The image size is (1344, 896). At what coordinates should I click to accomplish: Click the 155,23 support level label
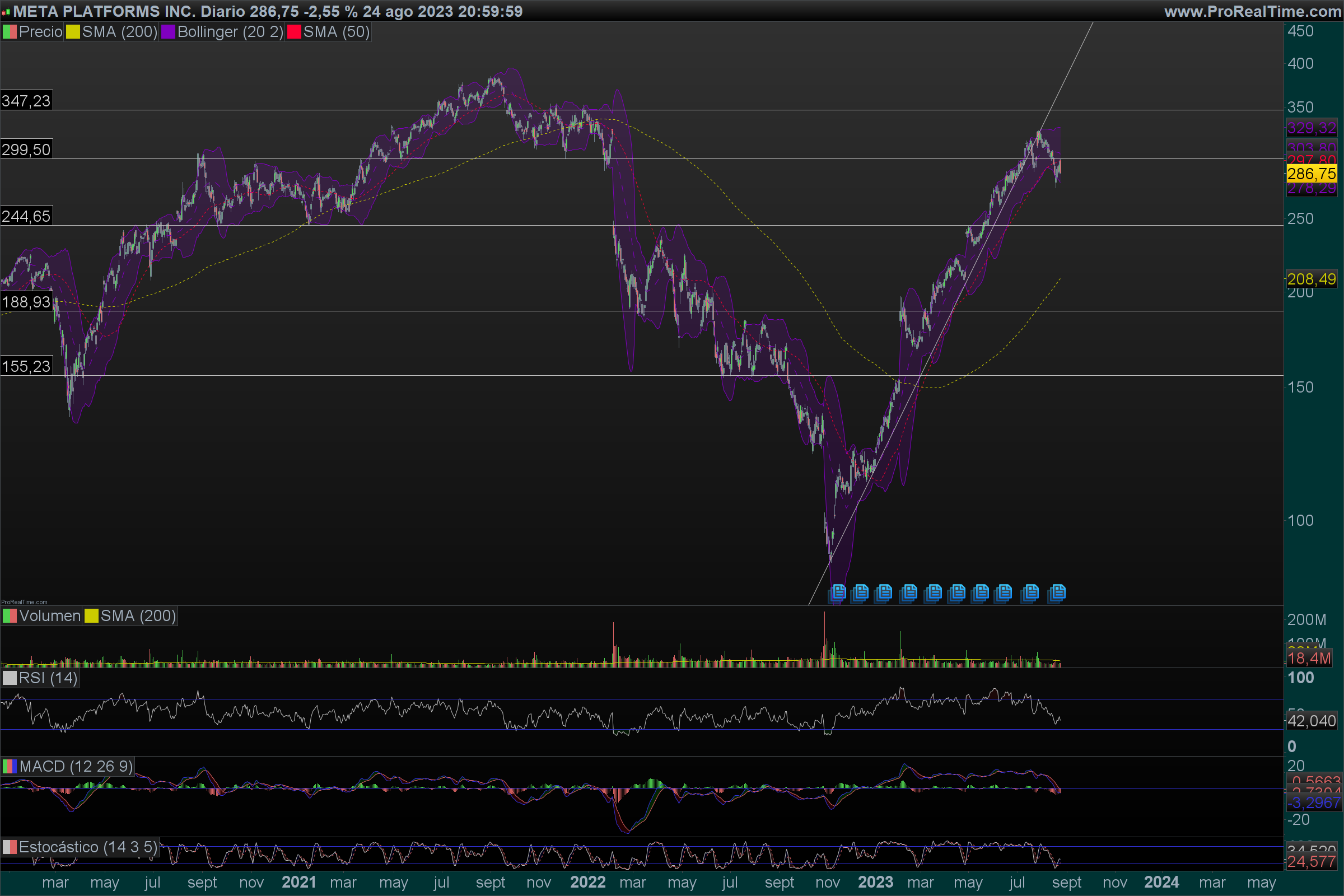(26, 366)
